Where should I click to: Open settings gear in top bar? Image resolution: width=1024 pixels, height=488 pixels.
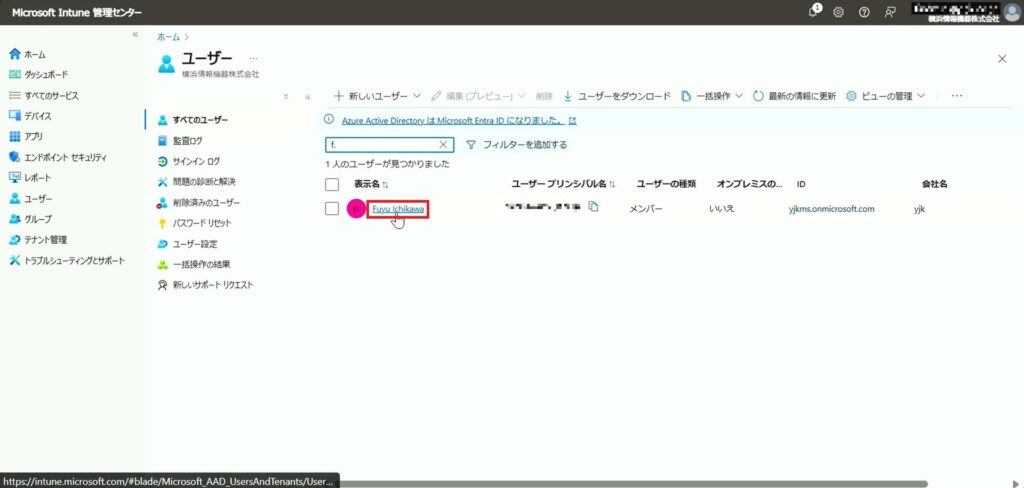tap(839, 12)
